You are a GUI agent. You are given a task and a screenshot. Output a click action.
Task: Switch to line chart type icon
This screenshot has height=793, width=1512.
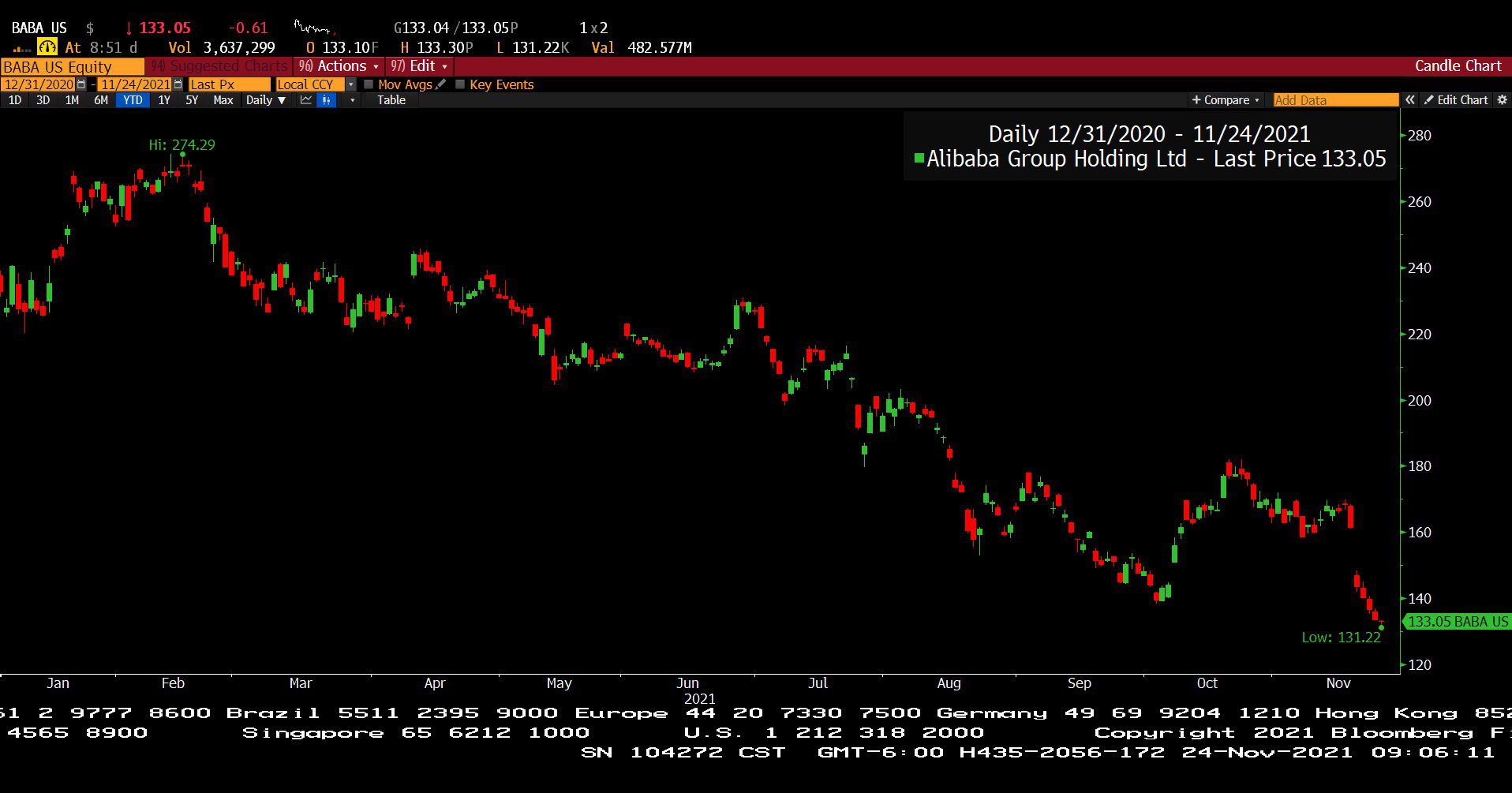pyautogui.click(x=306, y=100)
